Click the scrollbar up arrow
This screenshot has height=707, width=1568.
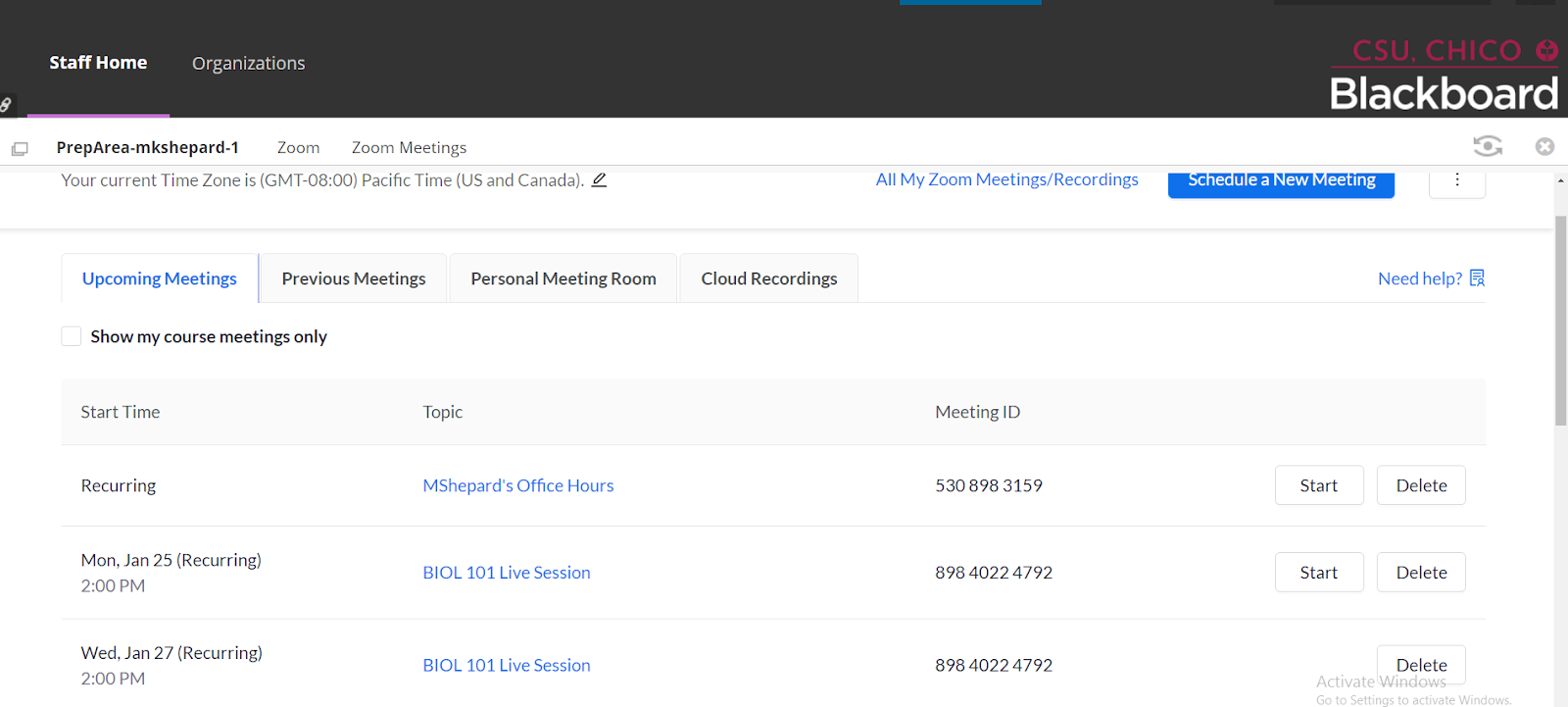click(1560, 180)
